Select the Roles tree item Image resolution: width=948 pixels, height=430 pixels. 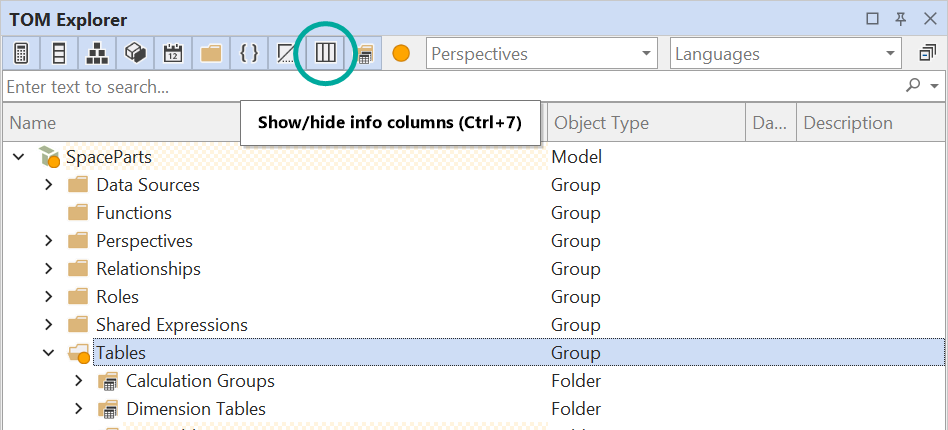click(x=118, y=297)
